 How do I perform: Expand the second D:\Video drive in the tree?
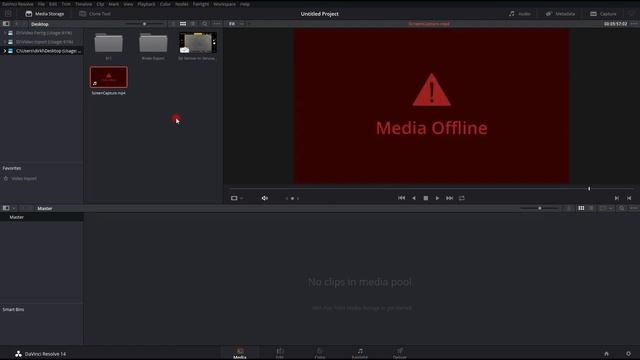coord(5,42)
